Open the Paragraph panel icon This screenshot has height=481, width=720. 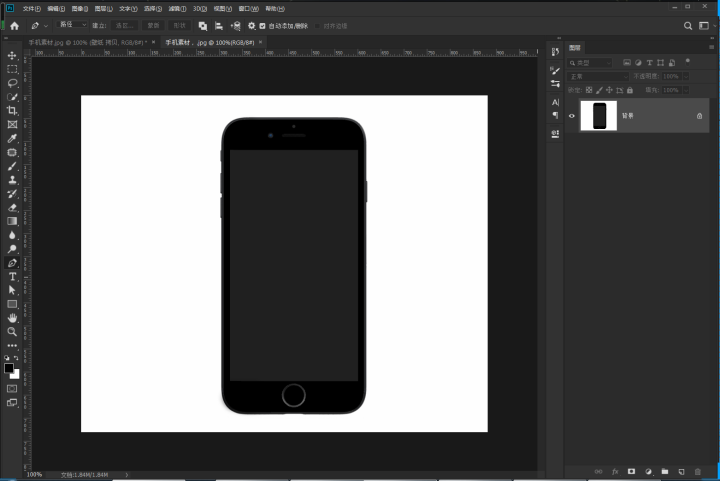click(x=555, y=115)
